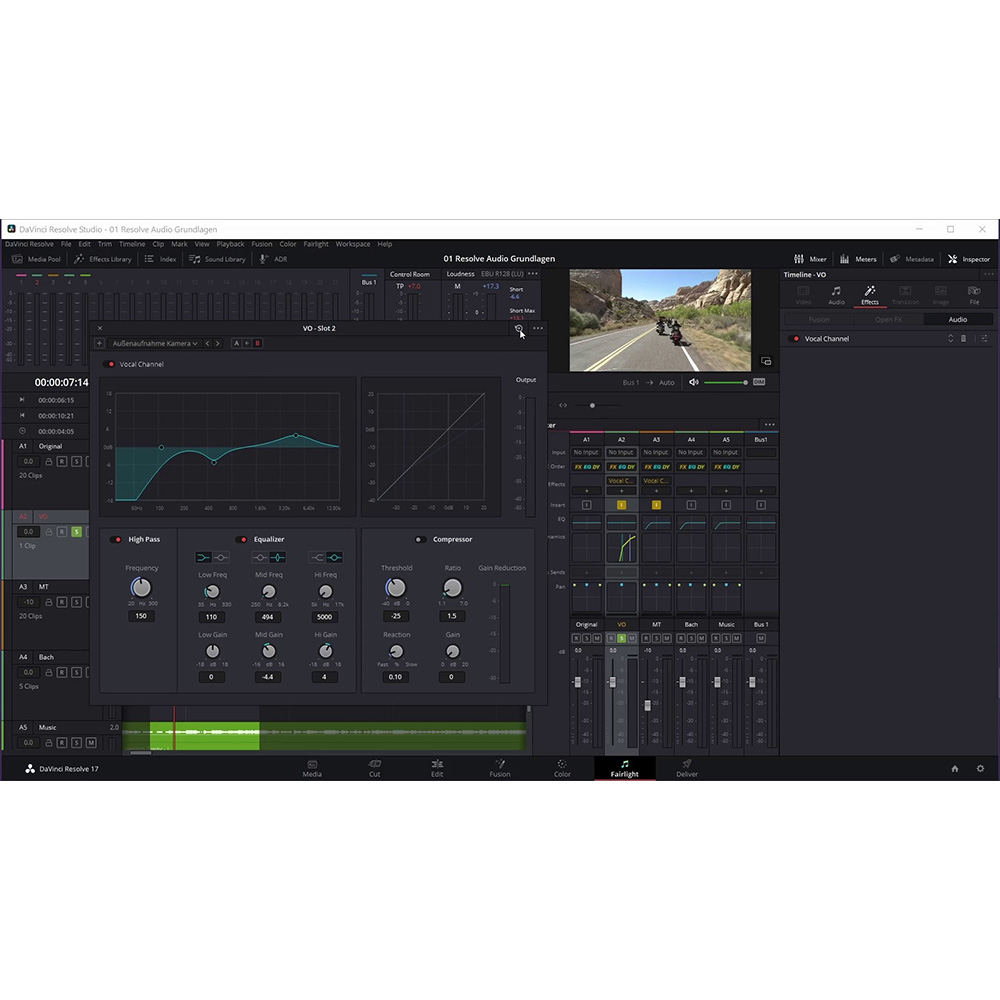
Task: Open the Meters panel
Action: point(858,259)
